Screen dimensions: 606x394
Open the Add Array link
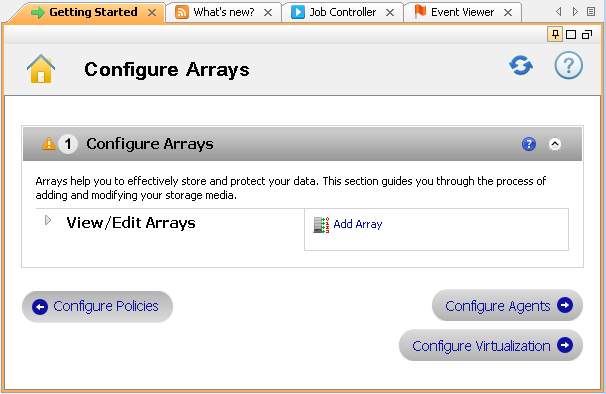(x=357, y=224)
